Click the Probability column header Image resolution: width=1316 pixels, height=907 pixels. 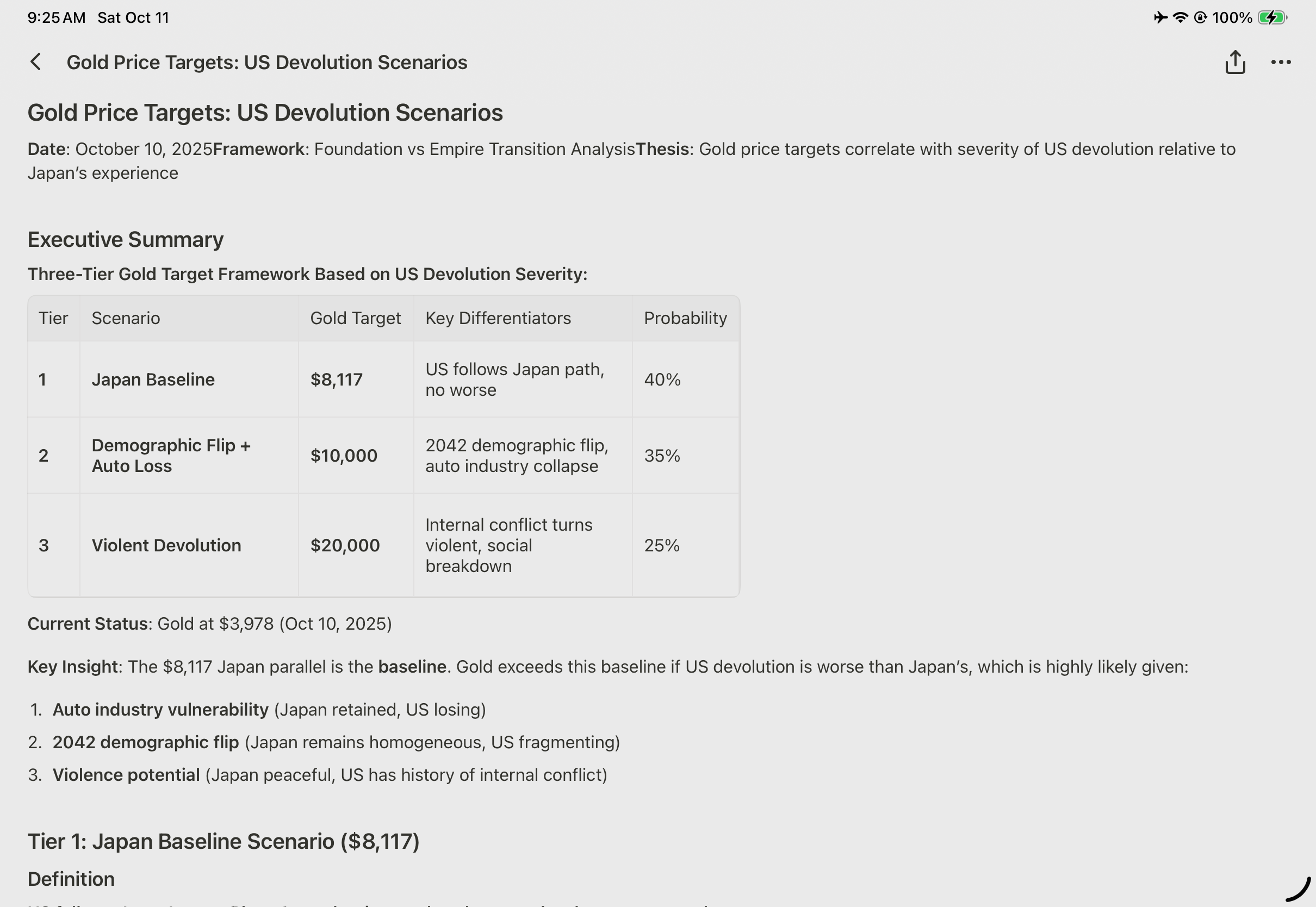point(685,318)
